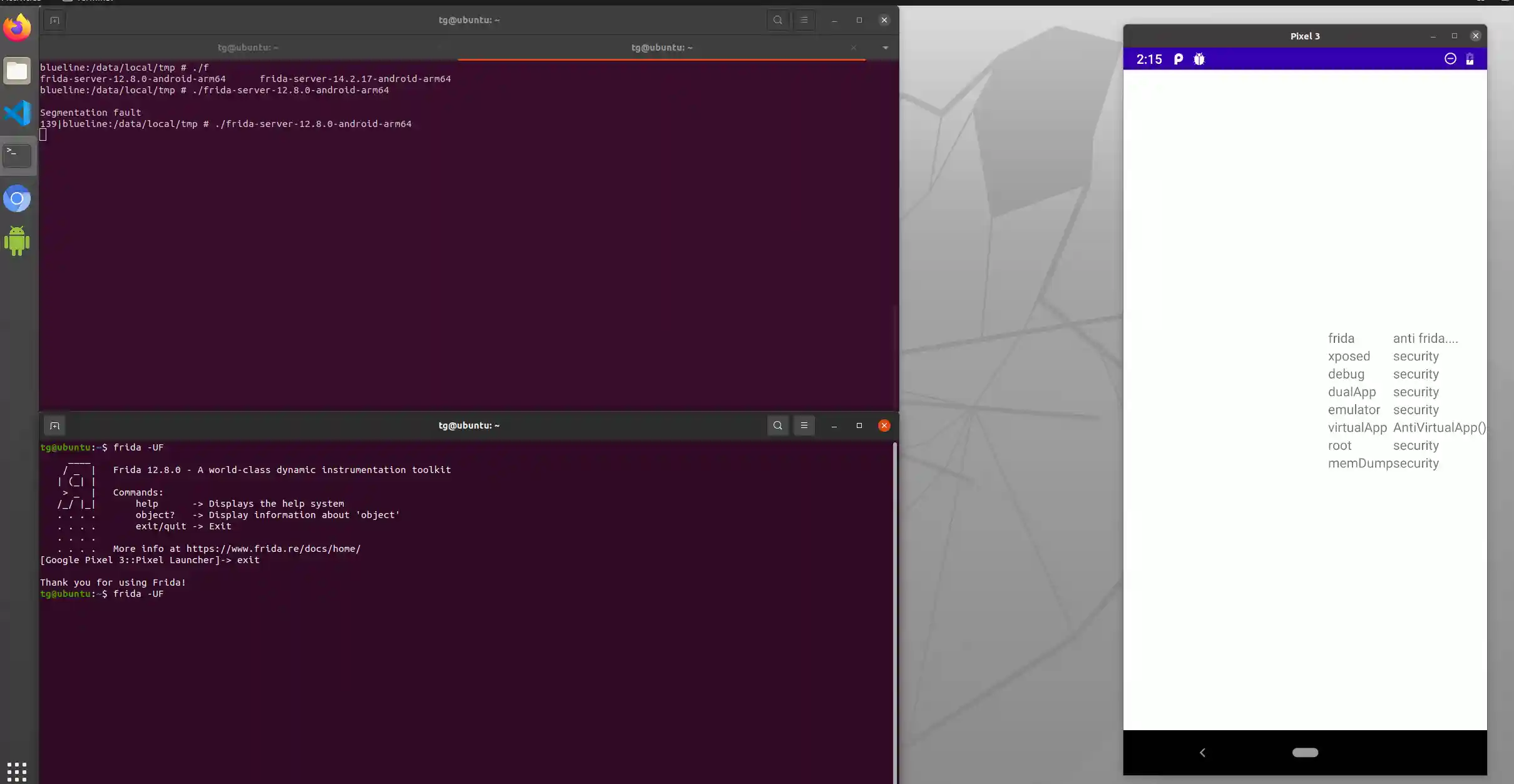Open hamburger menu in bottom terminal
Viewport: 1514px width, 784px height.
coord(804,425)
